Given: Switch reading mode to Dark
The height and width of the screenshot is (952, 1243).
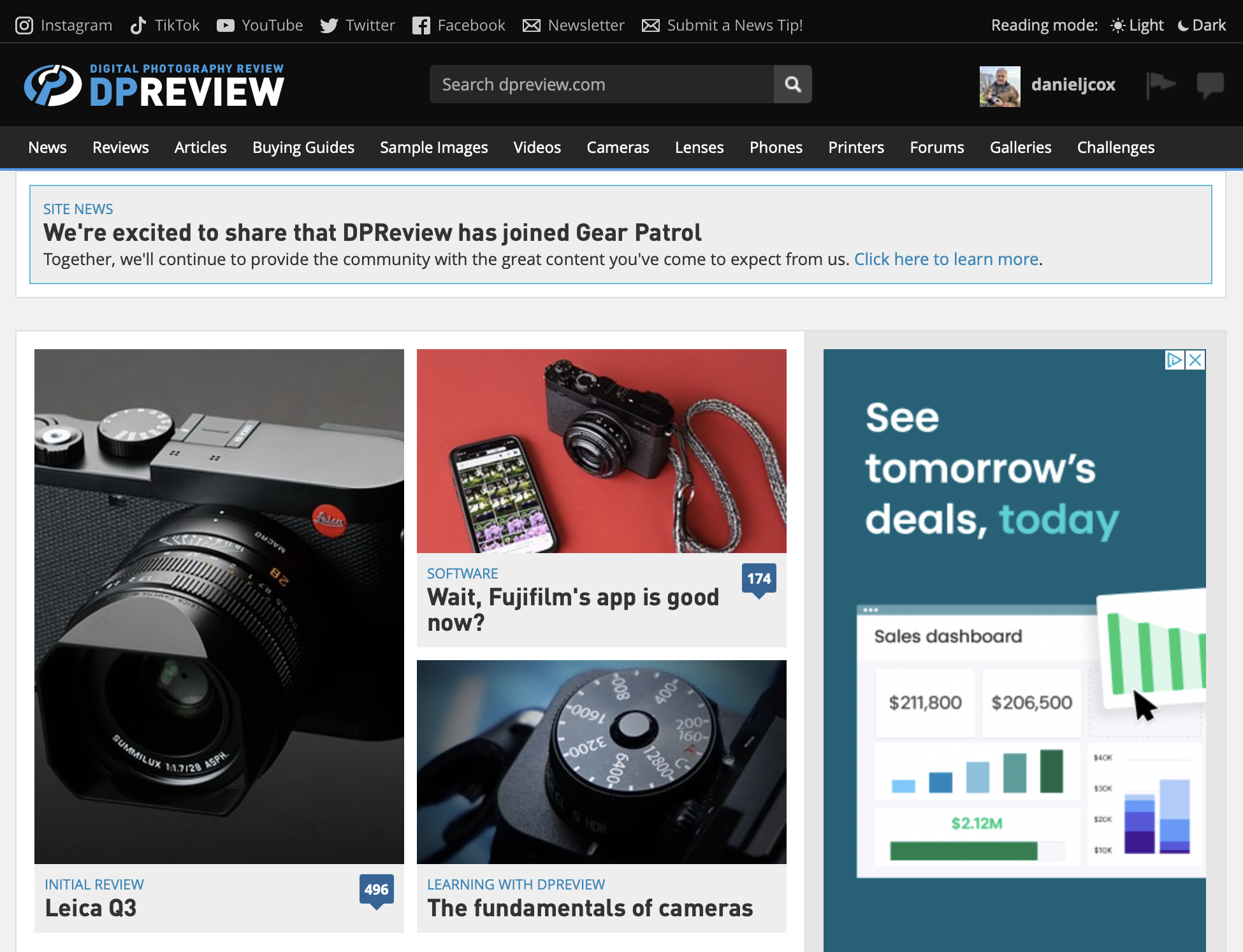Looking at the screenshot, I should (1202, 25).
